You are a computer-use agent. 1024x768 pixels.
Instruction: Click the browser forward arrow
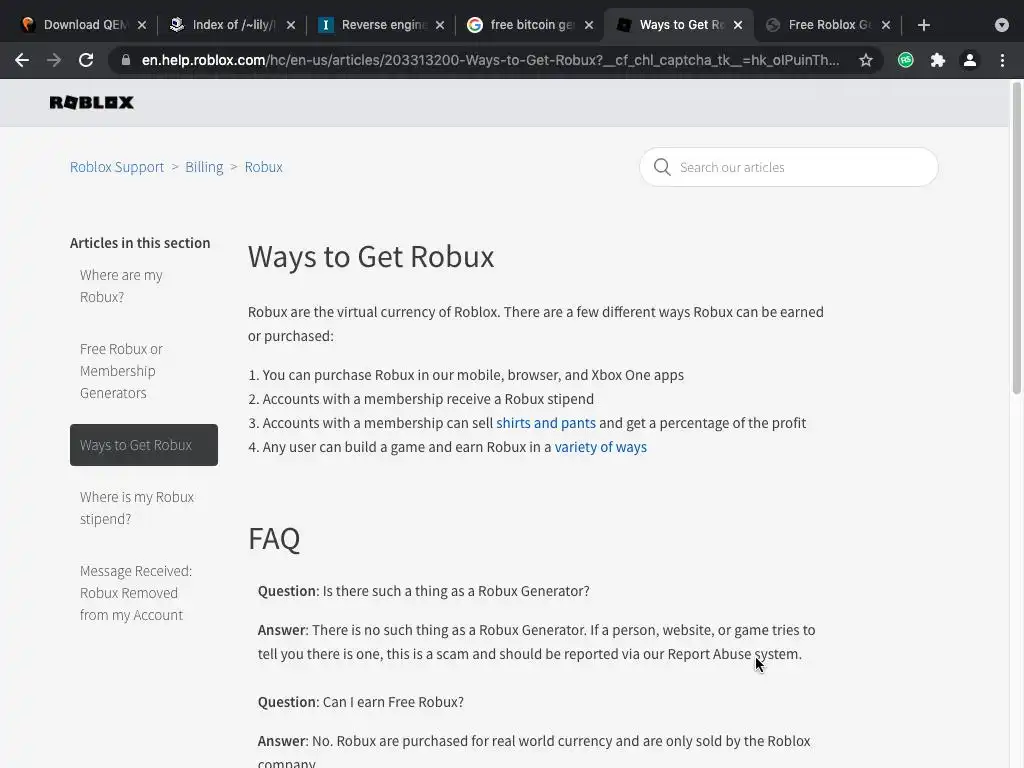tap(54, 60)
